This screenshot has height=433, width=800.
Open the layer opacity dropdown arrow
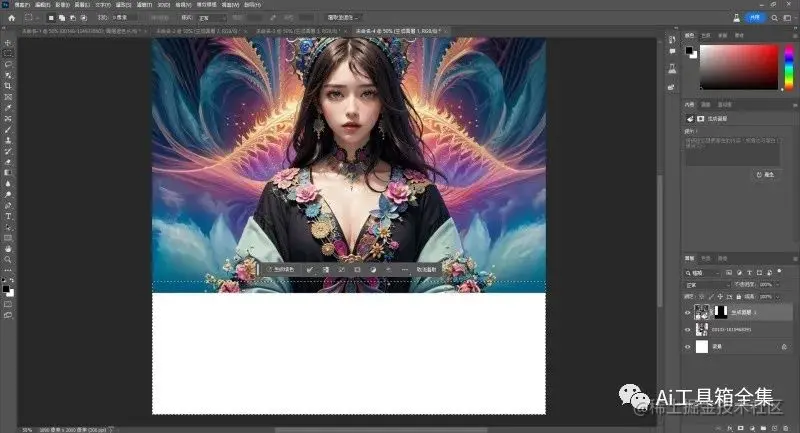click(x=777, y=285)
